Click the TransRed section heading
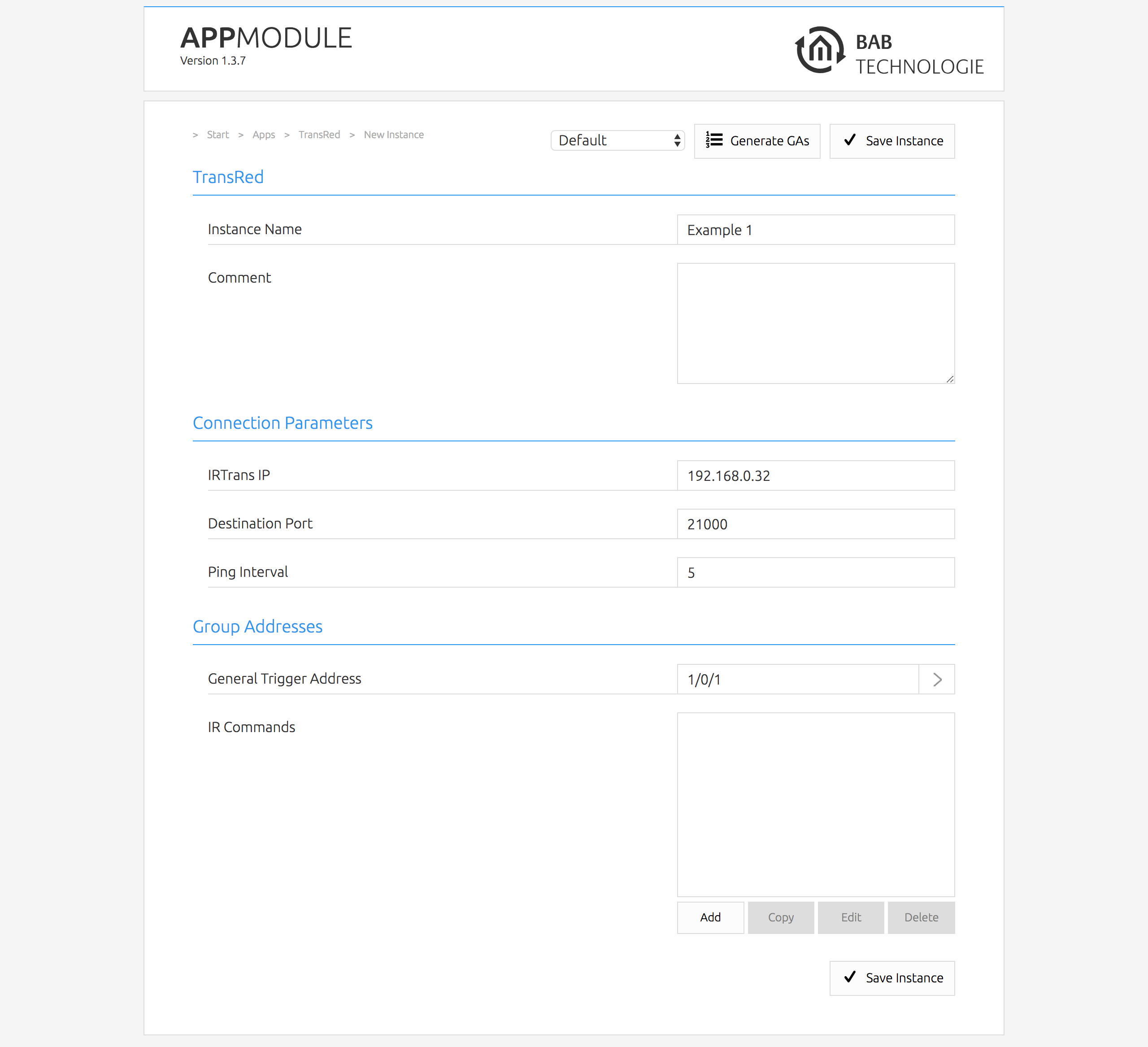The width and height of the screenshot is (1148, 1047). 228,177
